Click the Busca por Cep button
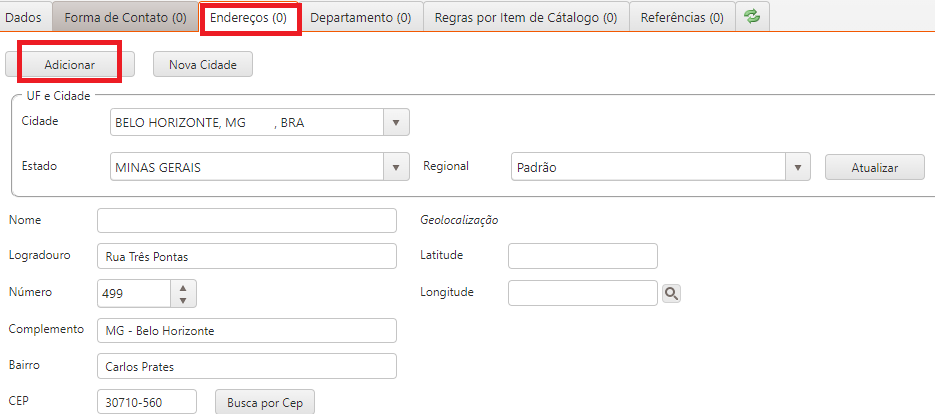Screen dimensions: 941x414 coord(265,402)
